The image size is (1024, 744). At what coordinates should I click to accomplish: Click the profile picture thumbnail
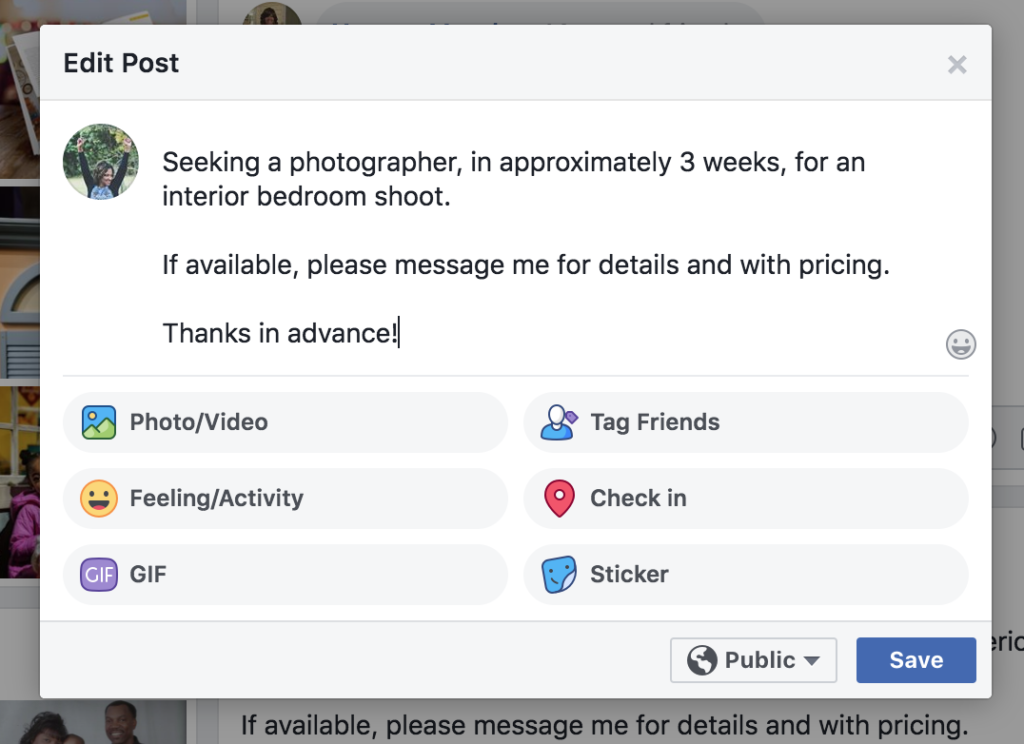pos(101,162)
